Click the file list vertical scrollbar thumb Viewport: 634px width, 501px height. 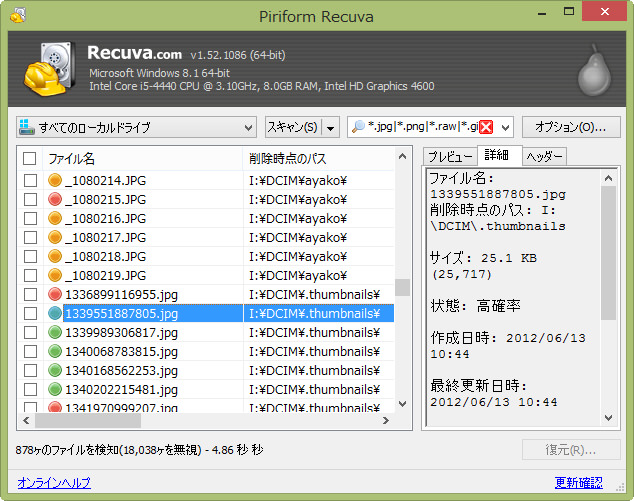click(x=402, y=287)
